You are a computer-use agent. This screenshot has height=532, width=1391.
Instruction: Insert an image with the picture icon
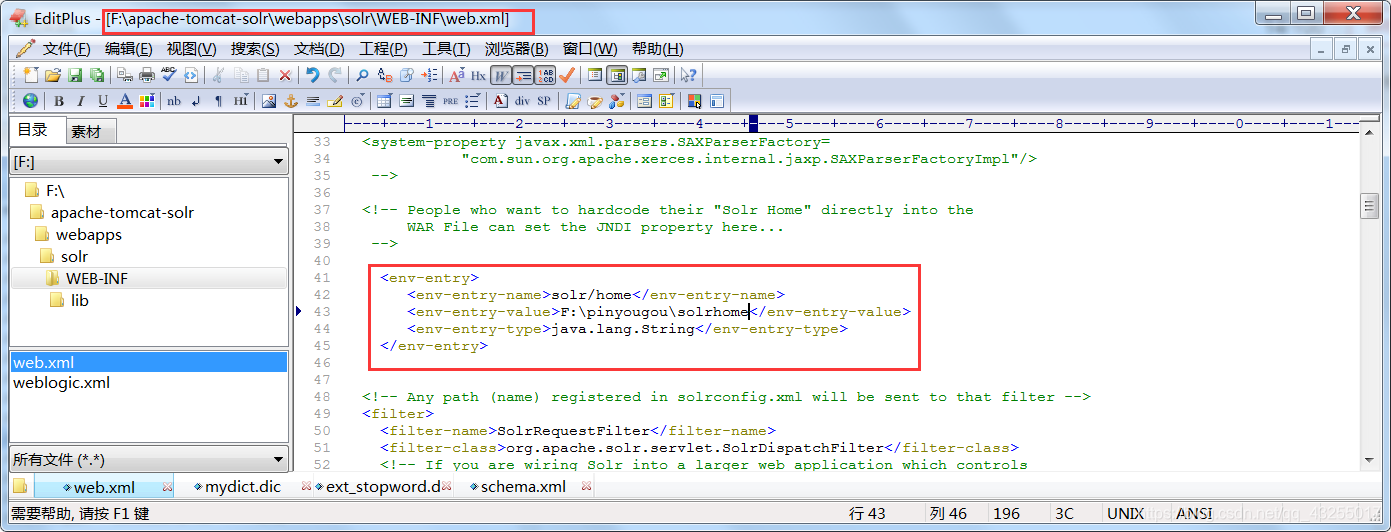pos(269,101)
